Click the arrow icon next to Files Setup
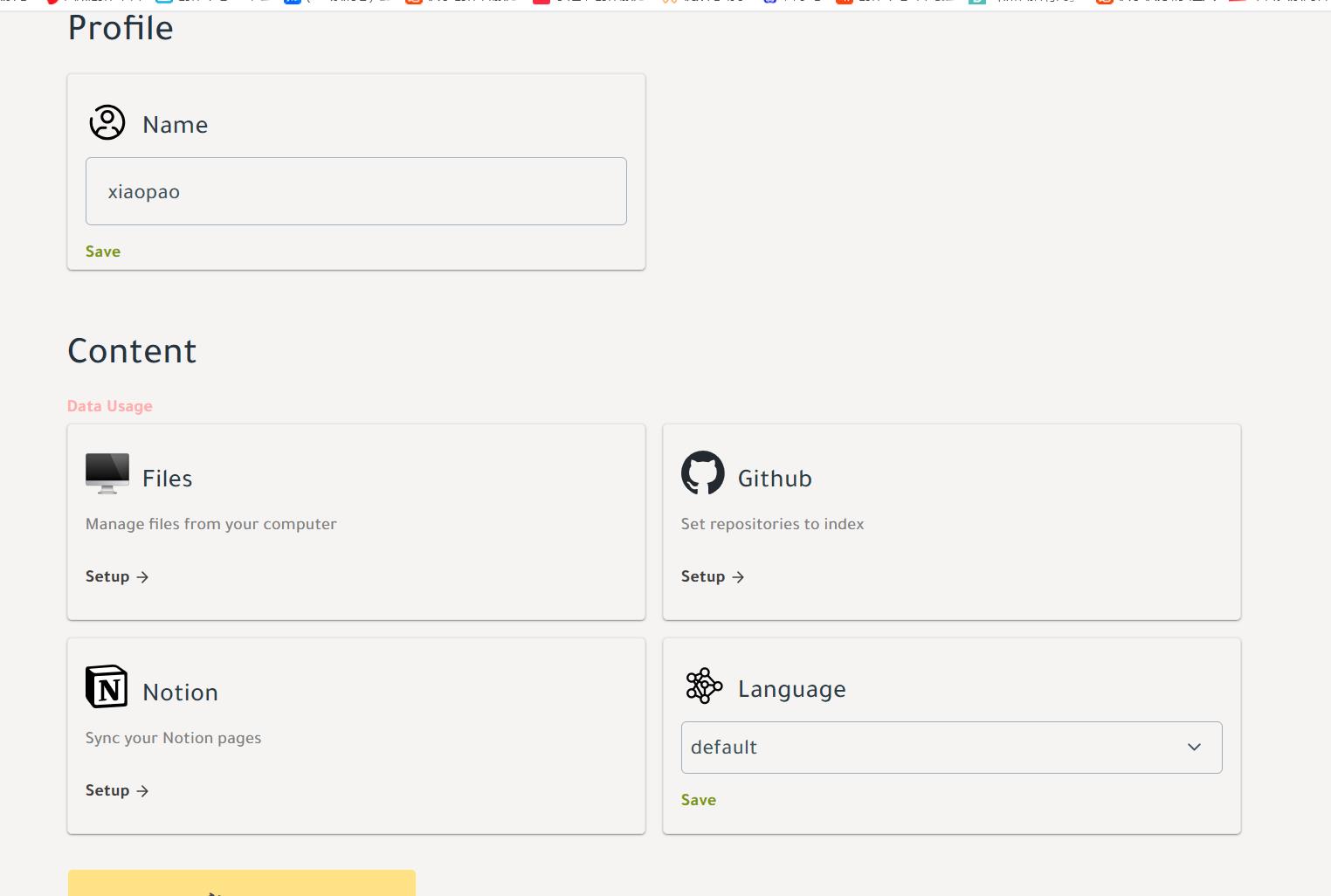 coord(142,577)
